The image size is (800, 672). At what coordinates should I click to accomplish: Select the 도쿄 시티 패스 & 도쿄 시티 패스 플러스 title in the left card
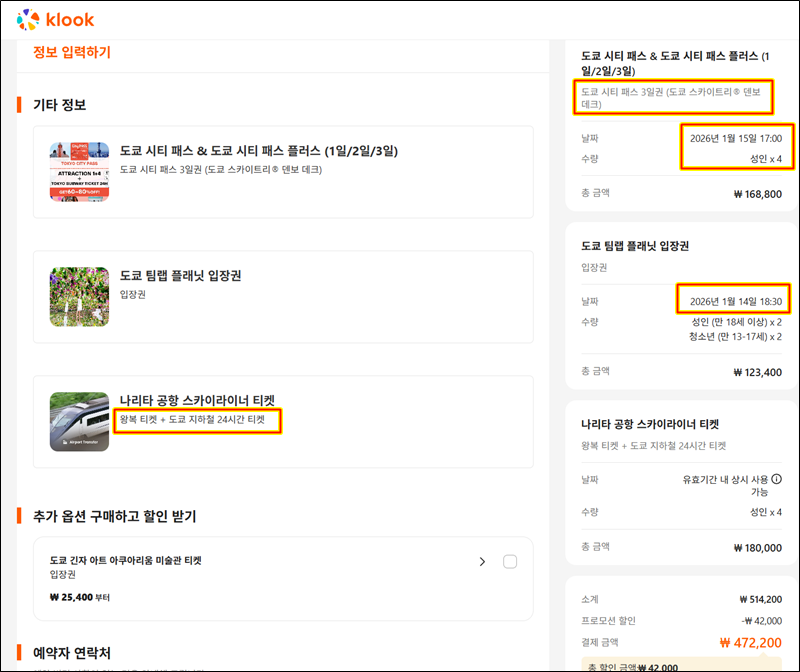click(259, 151)
